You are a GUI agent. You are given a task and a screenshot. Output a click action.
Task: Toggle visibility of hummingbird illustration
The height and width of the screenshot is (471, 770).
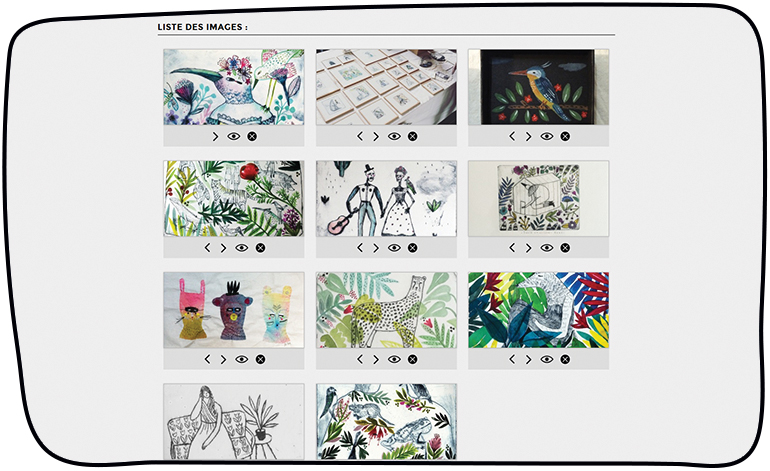coord(234,137)
